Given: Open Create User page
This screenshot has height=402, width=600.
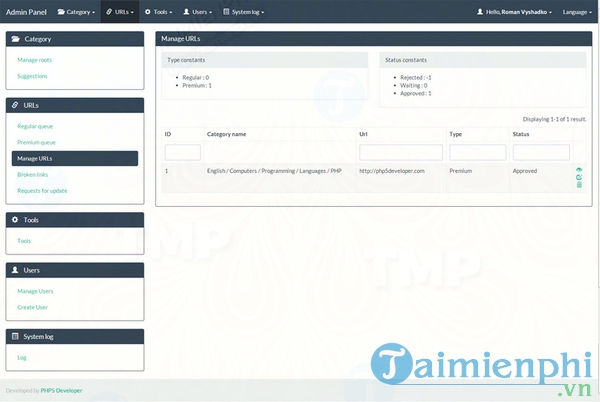Looking at the screenshot, I should pyautogui.click(x=33, y=307).
